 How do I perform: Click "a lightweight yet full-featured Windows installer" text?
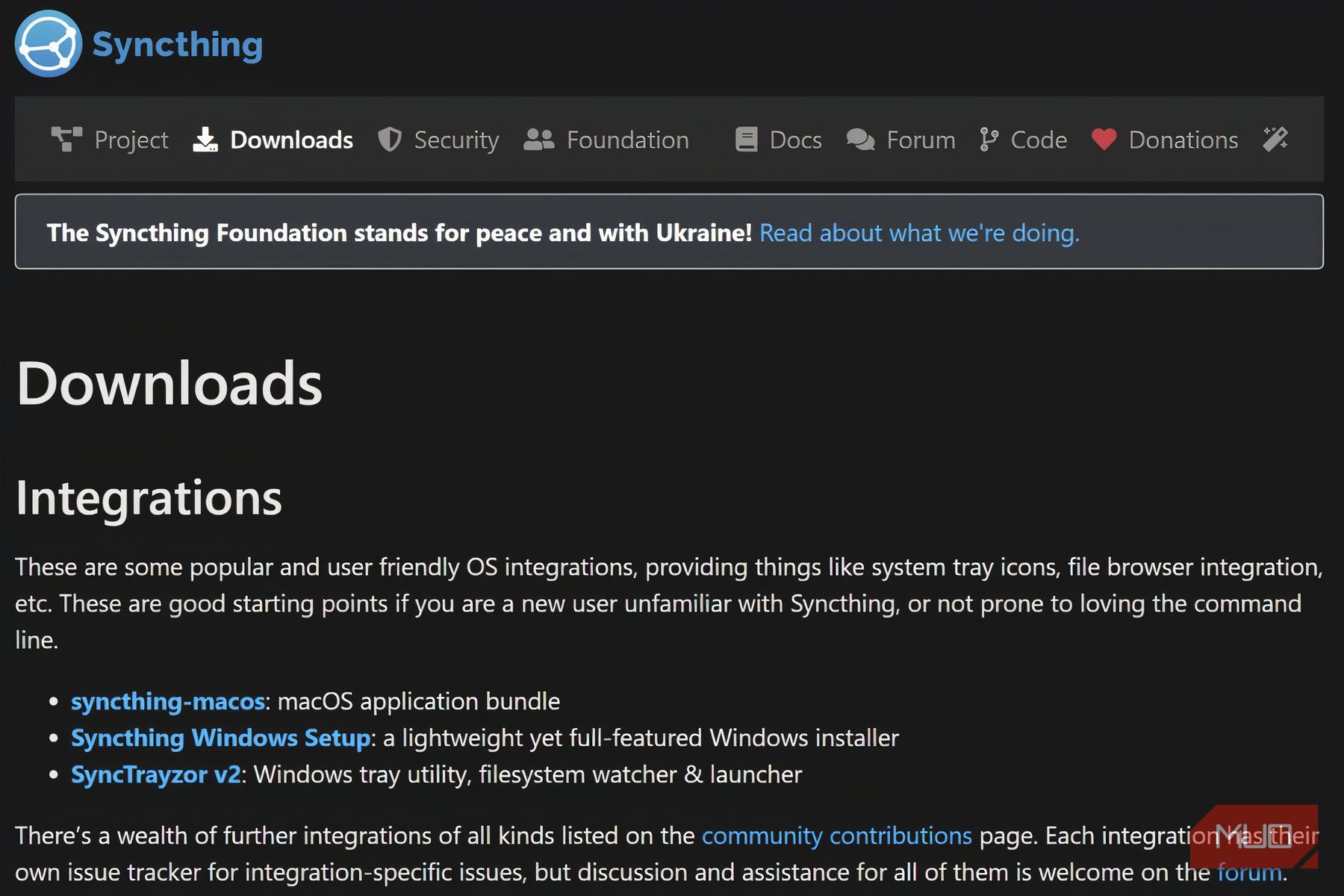[x=641, y=738]
